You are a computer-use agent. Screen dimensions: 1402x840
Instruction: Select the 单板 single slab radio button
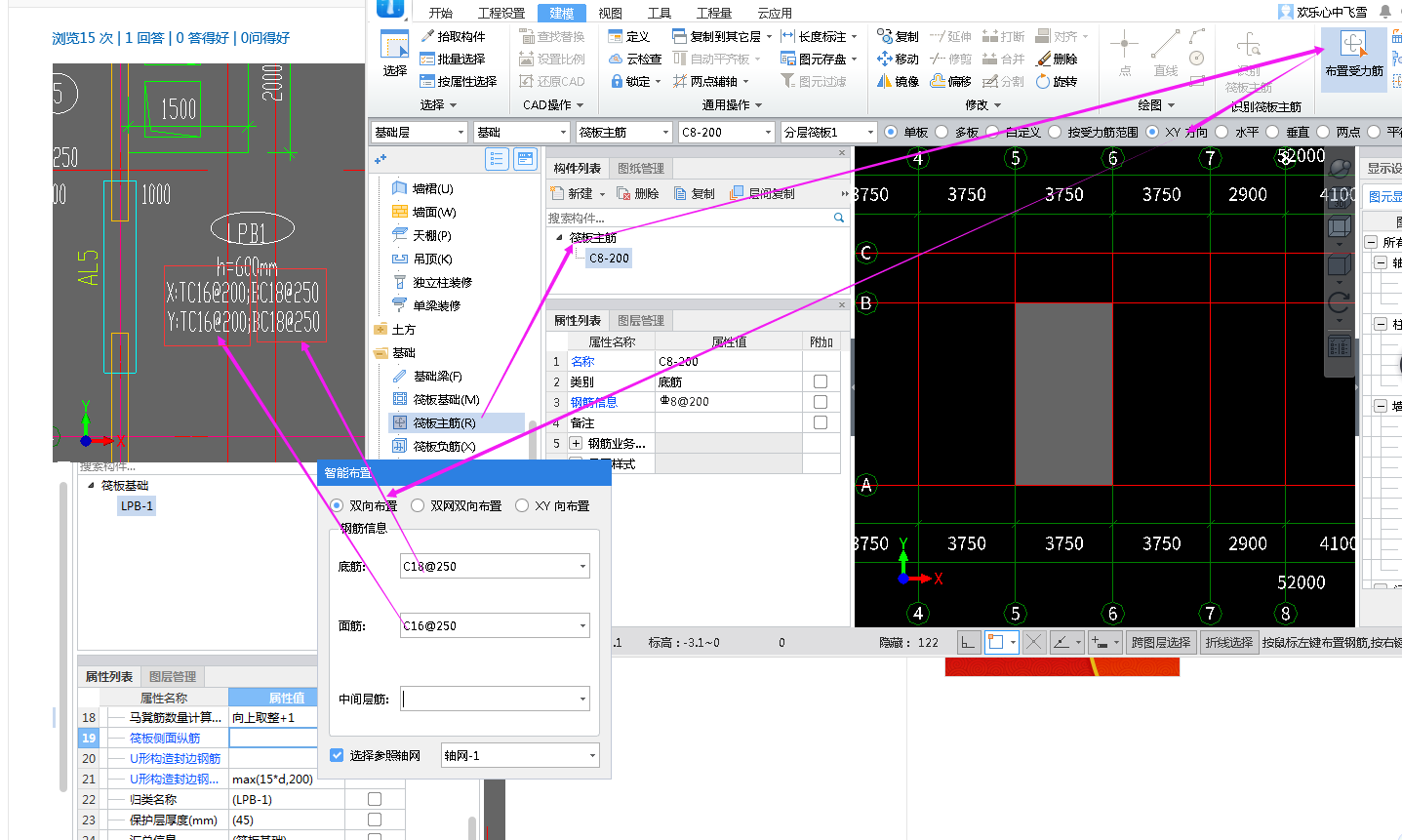tap(891, 132)
